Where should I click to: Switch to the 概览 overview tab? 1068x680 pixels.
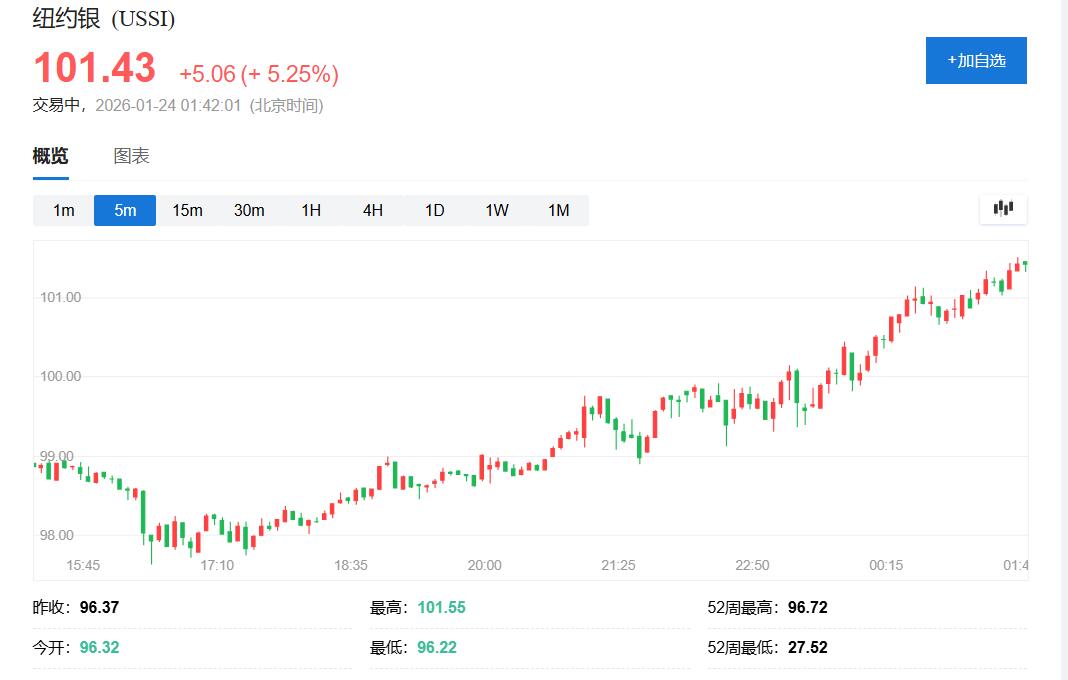pyautogui.click(x=51, y=156)
